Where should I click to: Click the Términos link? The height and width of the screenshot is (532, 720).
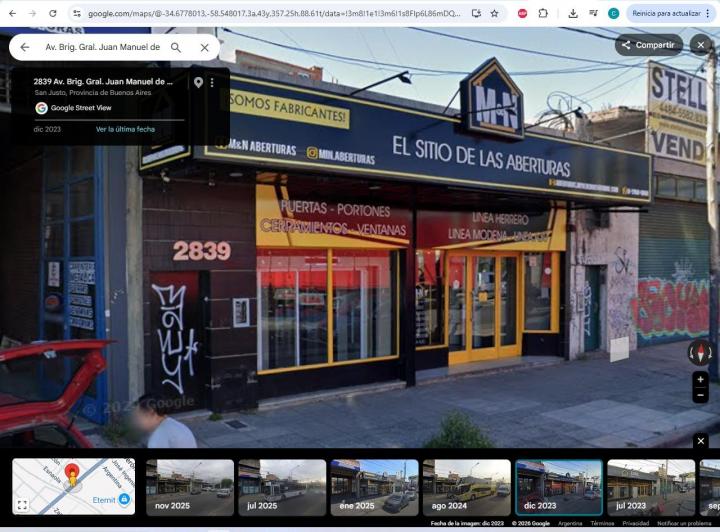602,523
